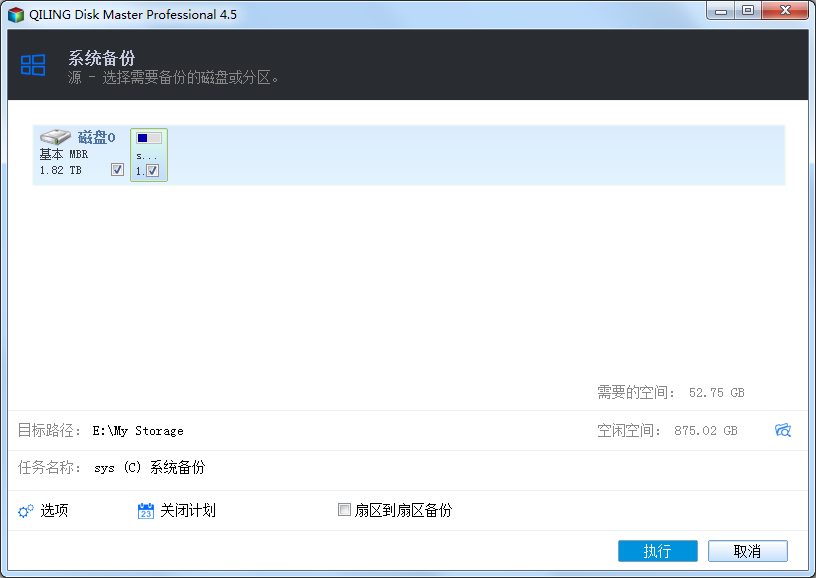Screen dimensions: 816x578
Task: Minimize the QILING Disk Master window
Action: tap(721, 11)
